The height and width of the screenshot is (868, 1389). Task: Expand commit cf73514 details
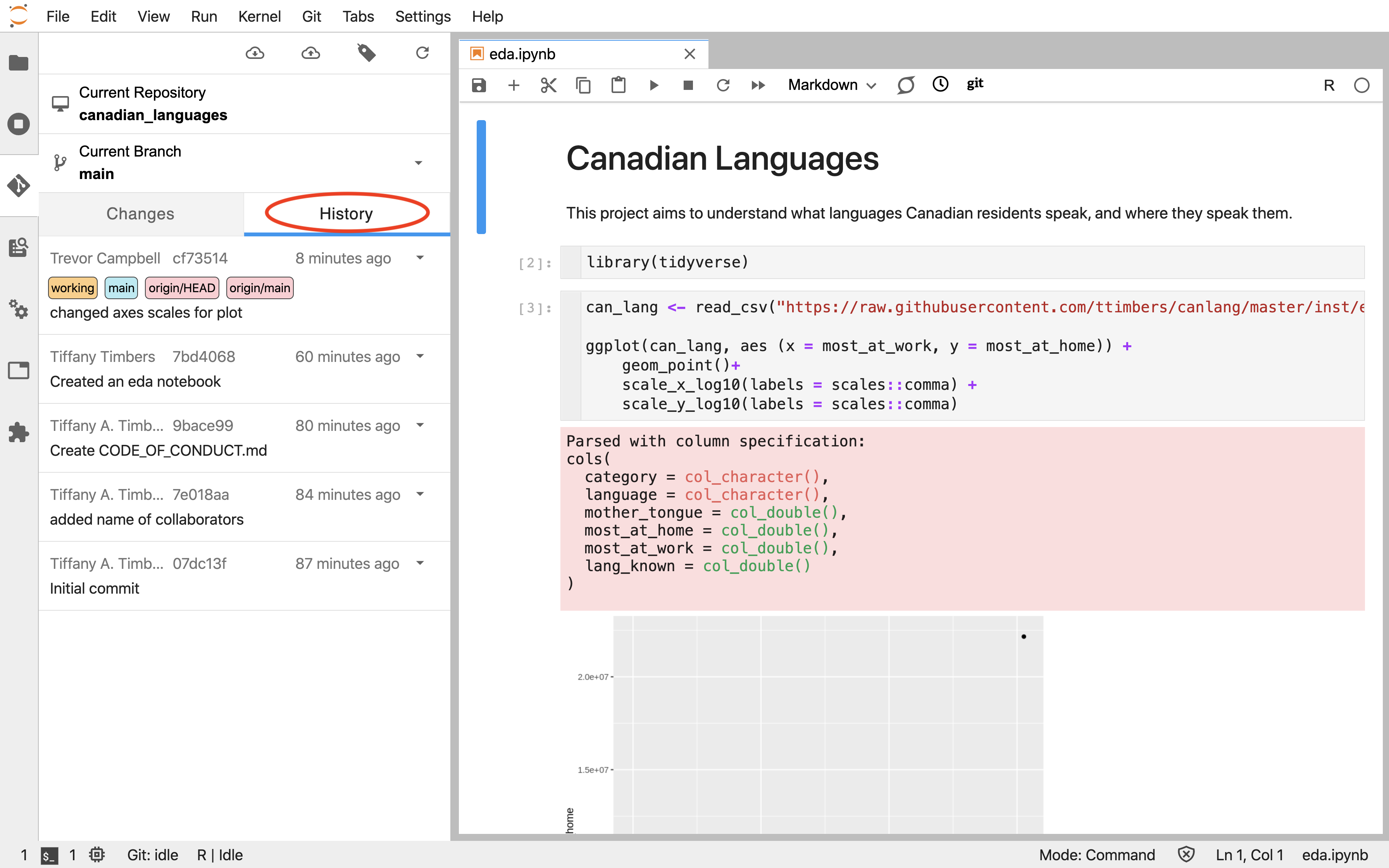coord(420,258)
